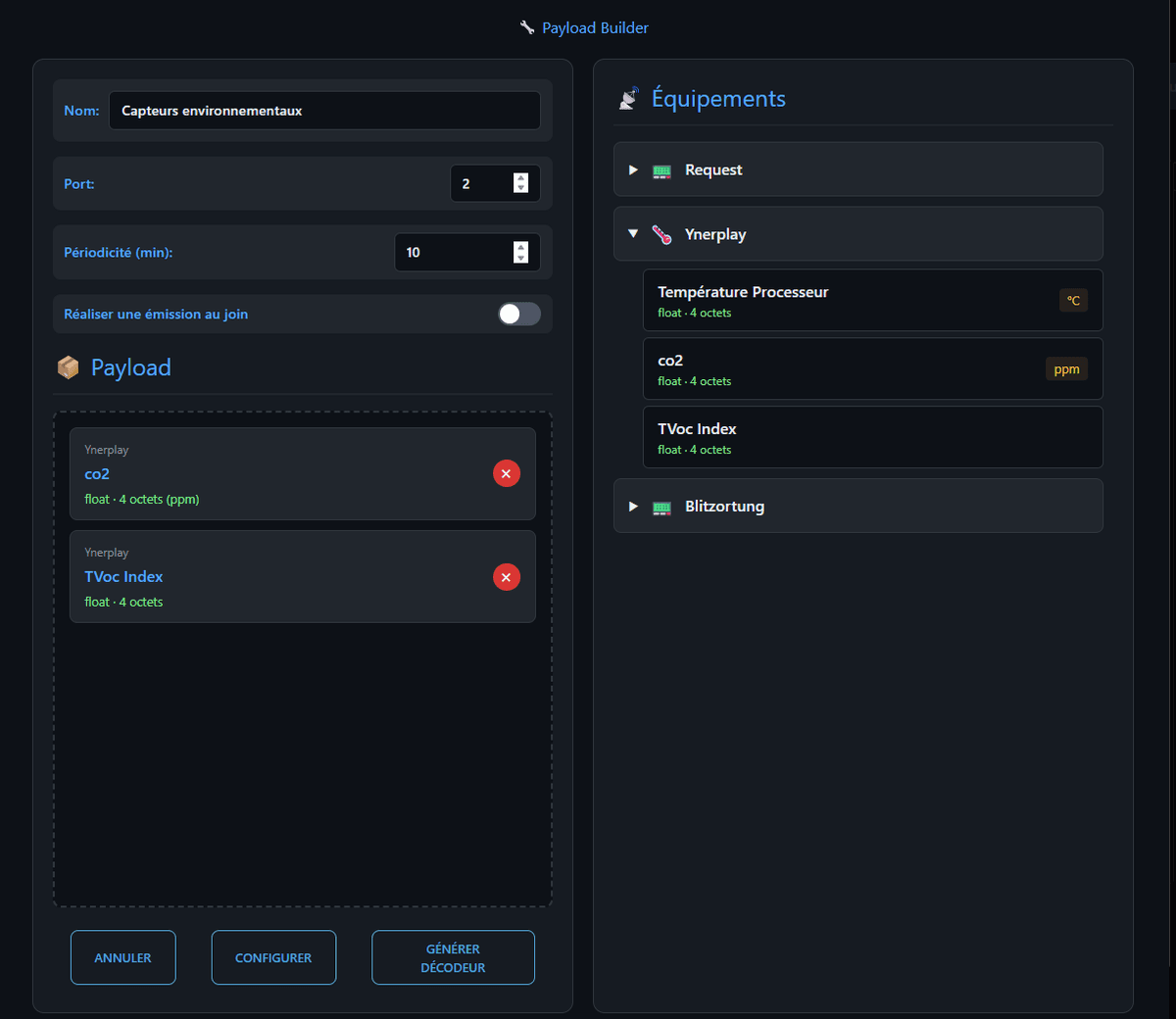Select TVoc Index in the Équipements list

pos(873,438)
